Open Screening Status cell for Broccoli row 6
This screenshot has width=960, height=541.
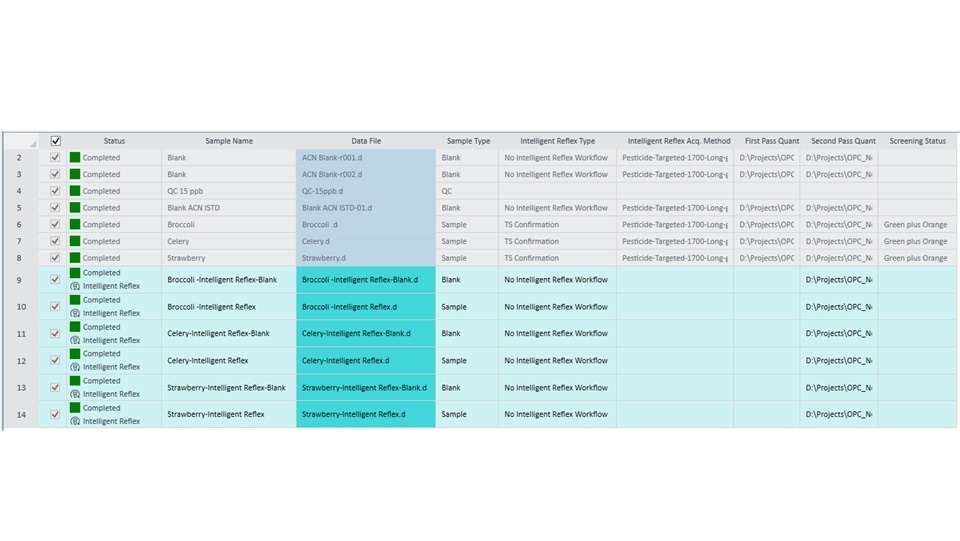coord(916,225)
